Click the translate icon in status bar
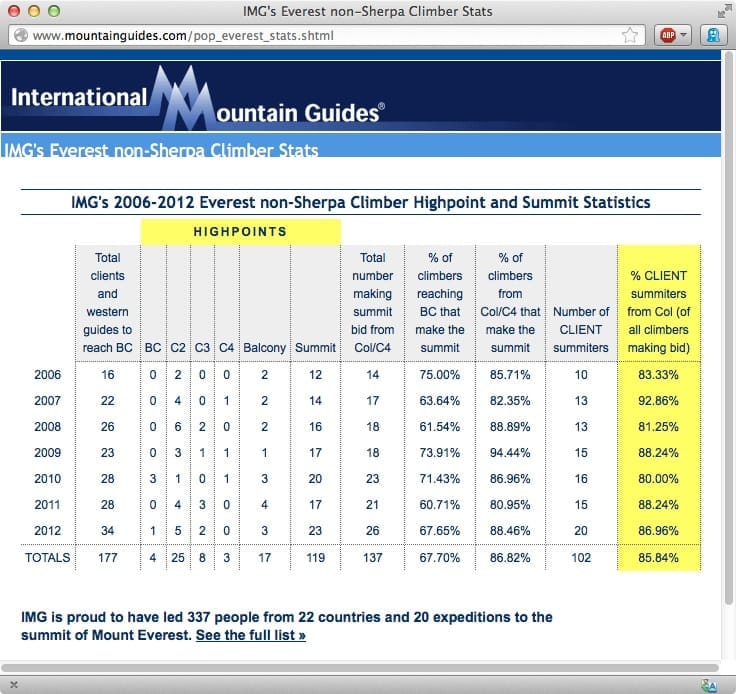 click(709, 686)
